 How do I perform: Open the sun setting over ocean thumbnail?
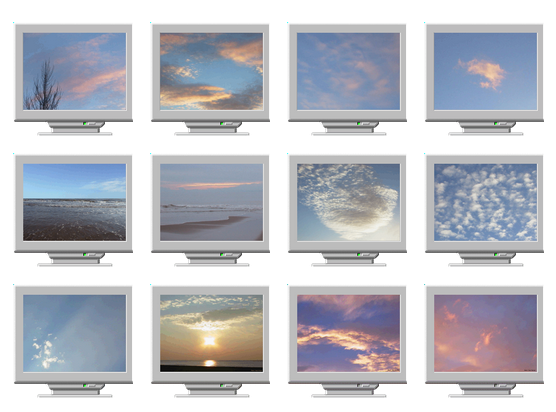pyautogui.click(x=211, y=333)
